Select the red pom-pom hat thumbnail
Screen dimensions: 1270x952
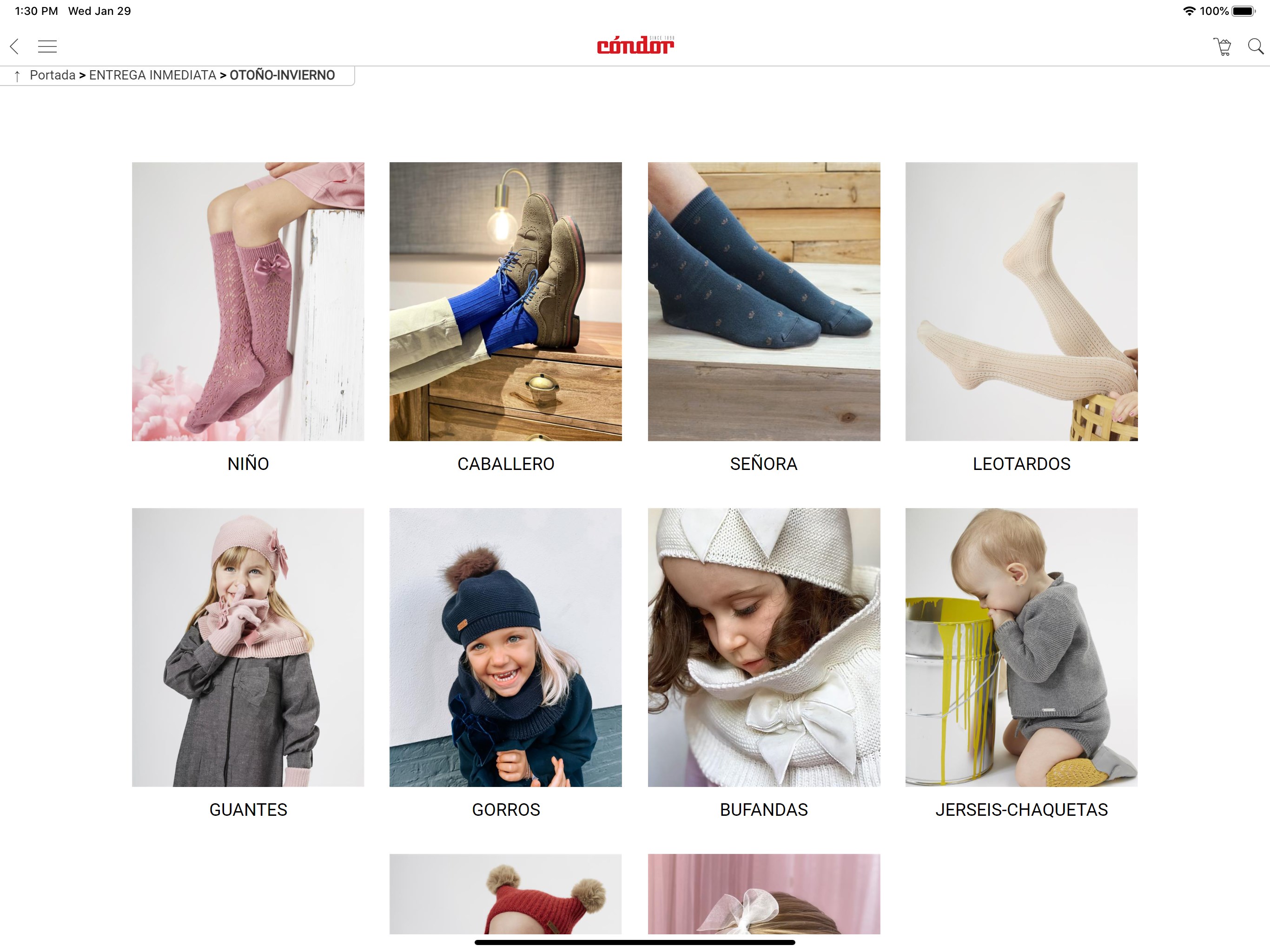tap(505, 894)
